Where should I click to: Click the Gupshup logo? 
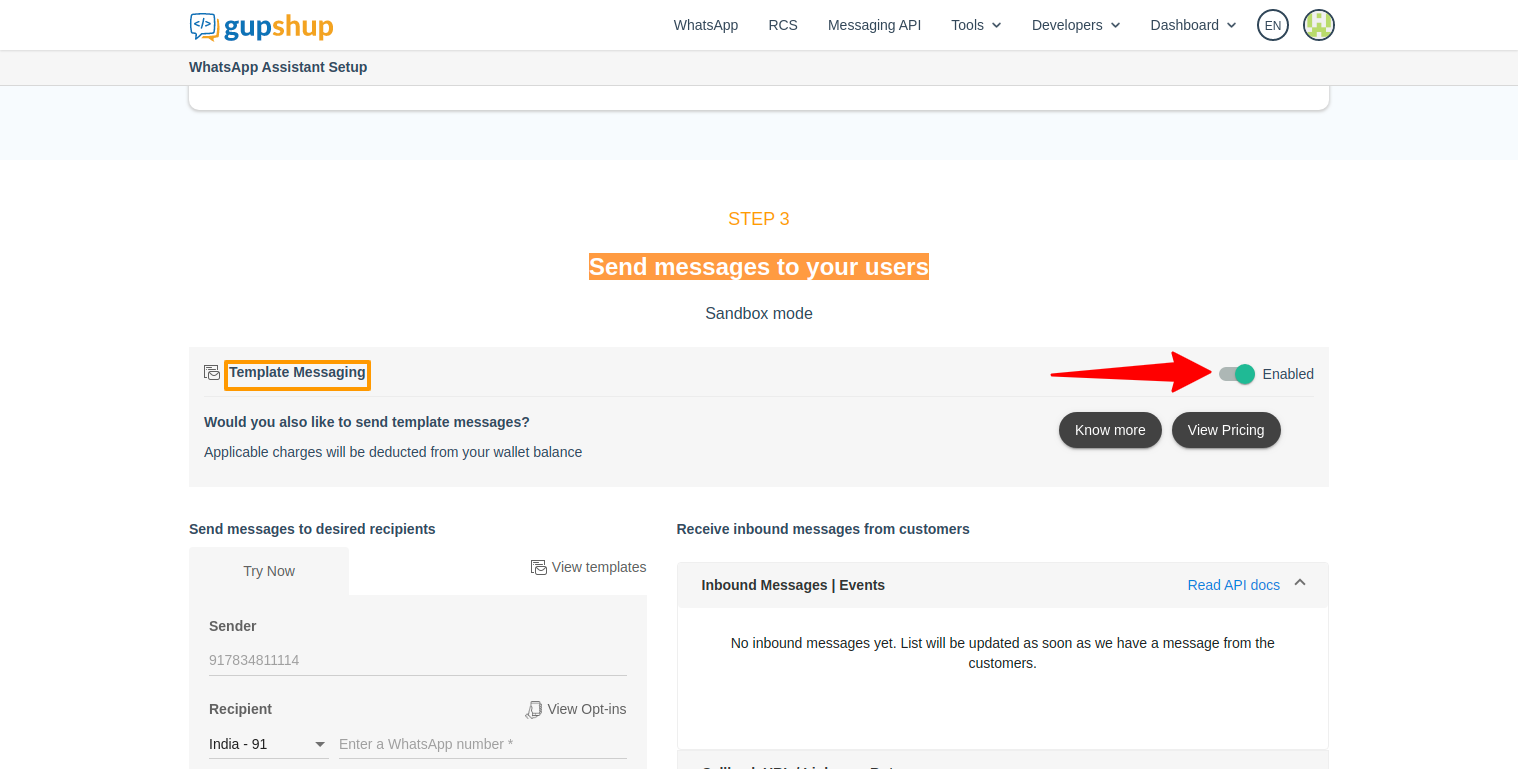pos(261,26)
